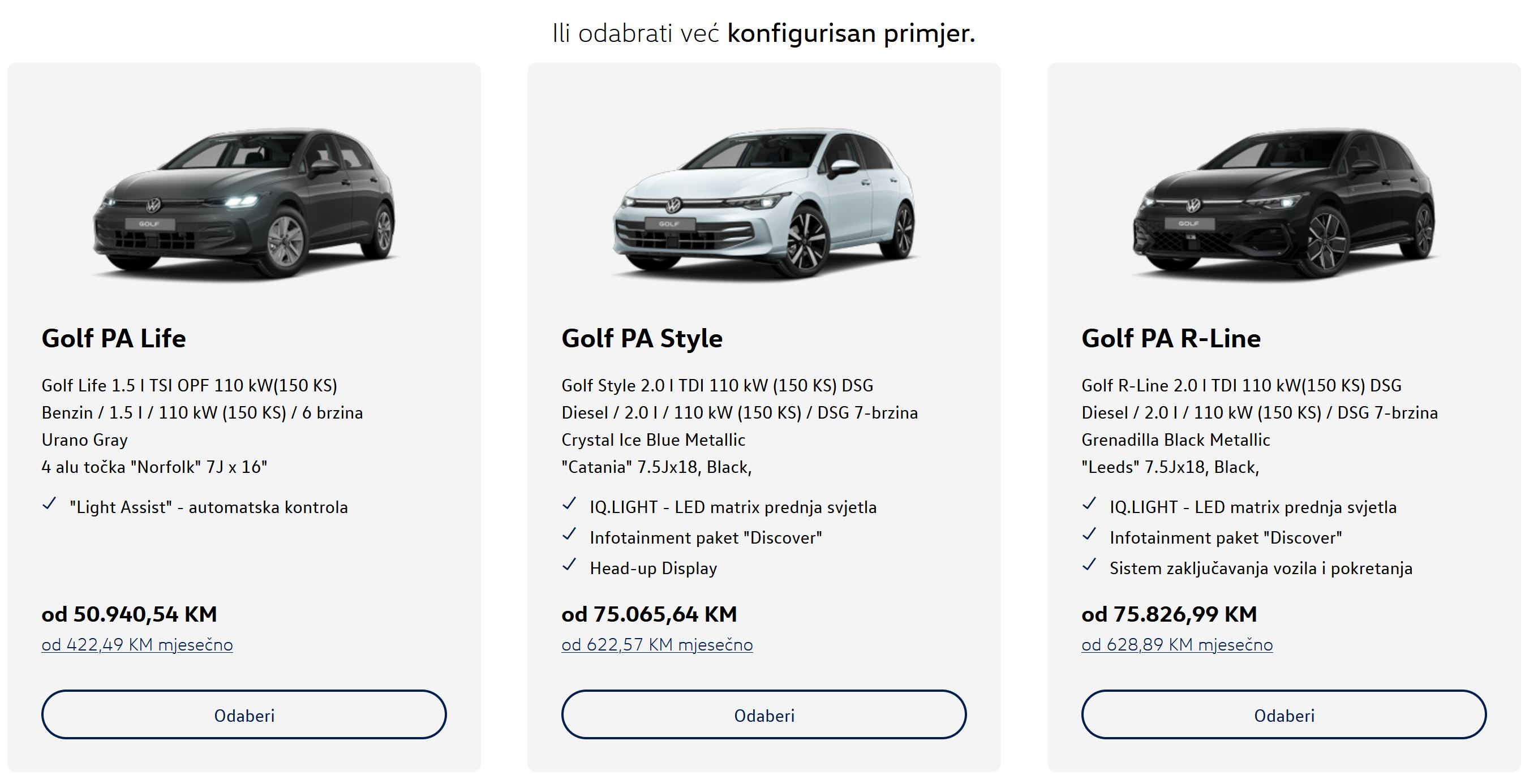Click the ice blue Golf PA Style car image
The height and width of the screenshot is (784, 1525).
point(764,203)
